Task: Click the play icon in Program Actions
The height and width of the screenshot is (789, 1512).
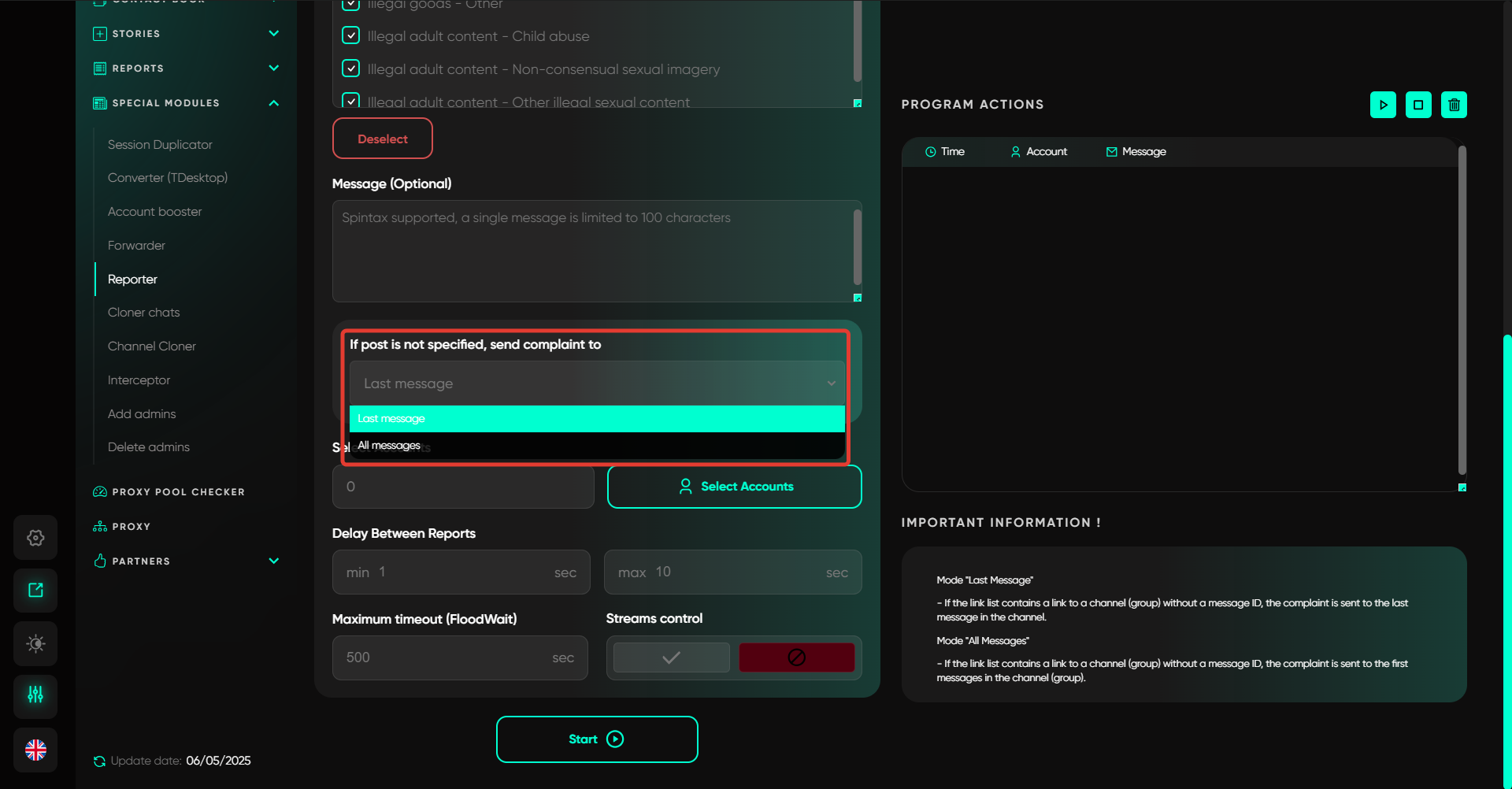Action: point(1383,105)
